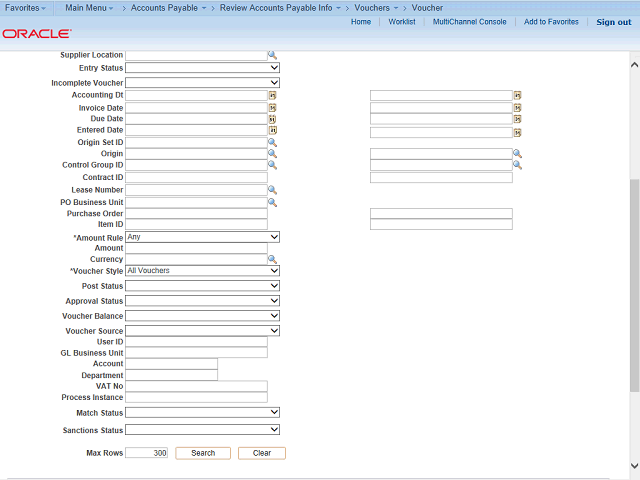Expand the Voucher Source dropdown
Image resolution: width=640 pixels, height=480 pixels.
(x=202, y=331)
